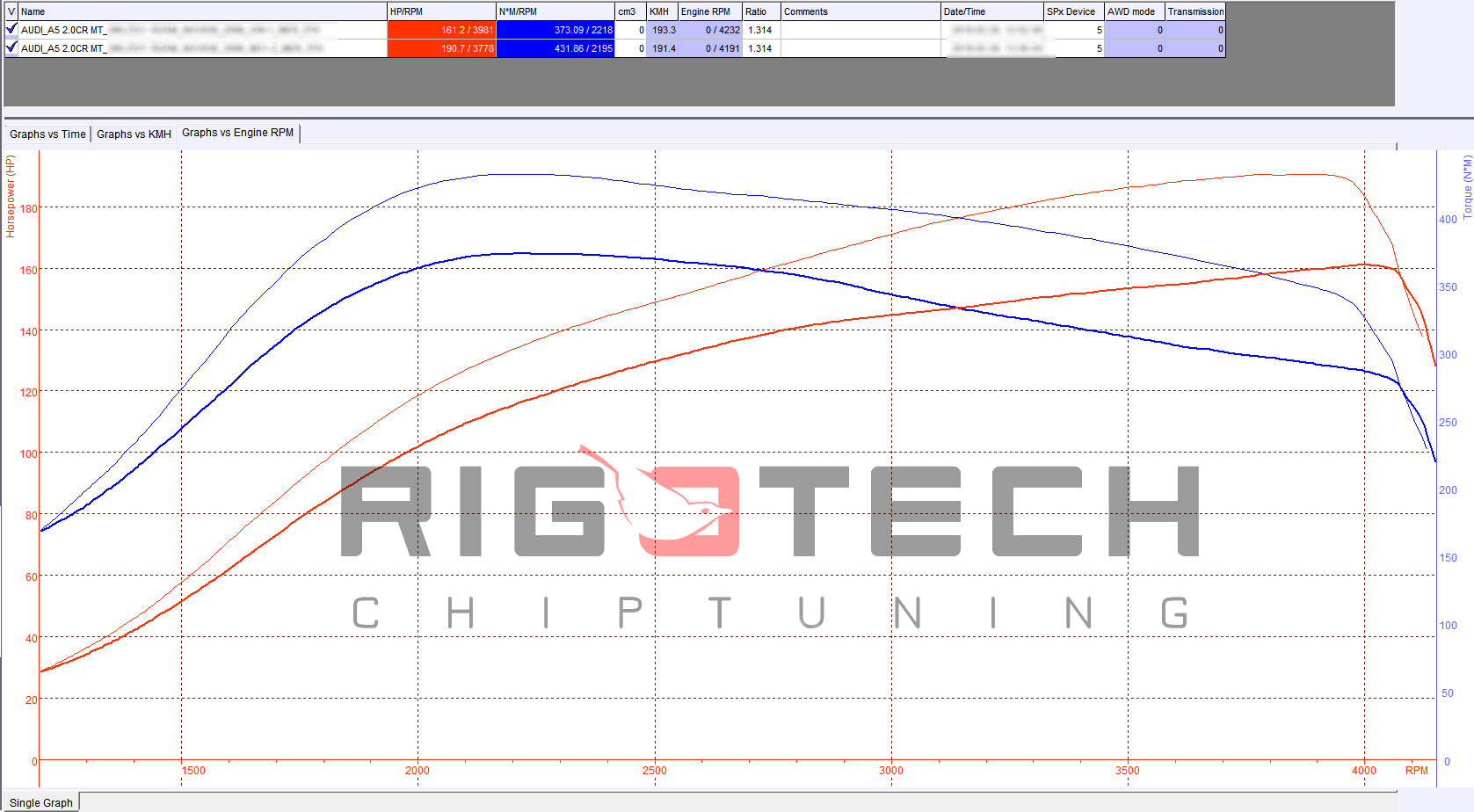1474x812 pixels.
Task: Click N*M/RPM column header
Action: (x=555, y=11)
